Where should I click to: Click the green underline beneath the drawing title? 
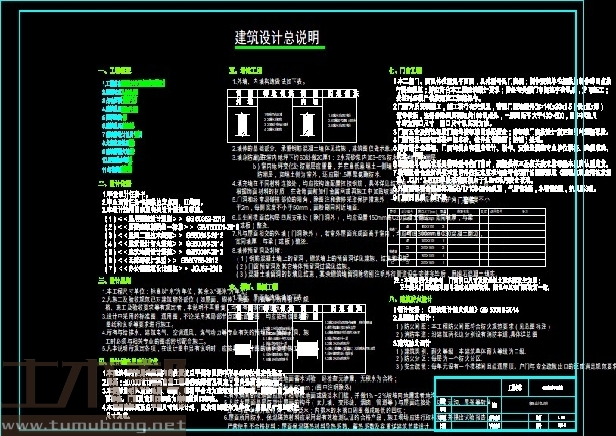point(276,49)
